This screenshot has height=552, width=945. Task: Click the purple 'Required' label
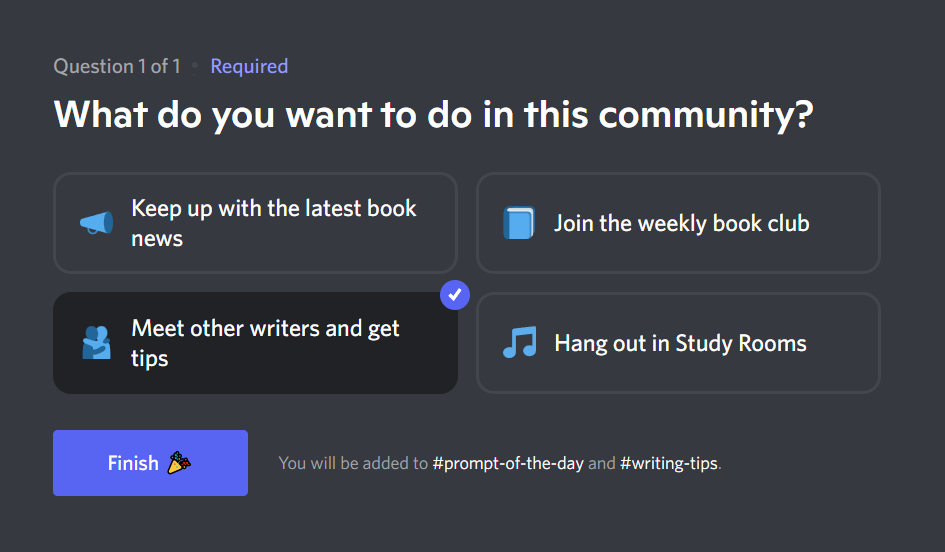tap(249, 67)
